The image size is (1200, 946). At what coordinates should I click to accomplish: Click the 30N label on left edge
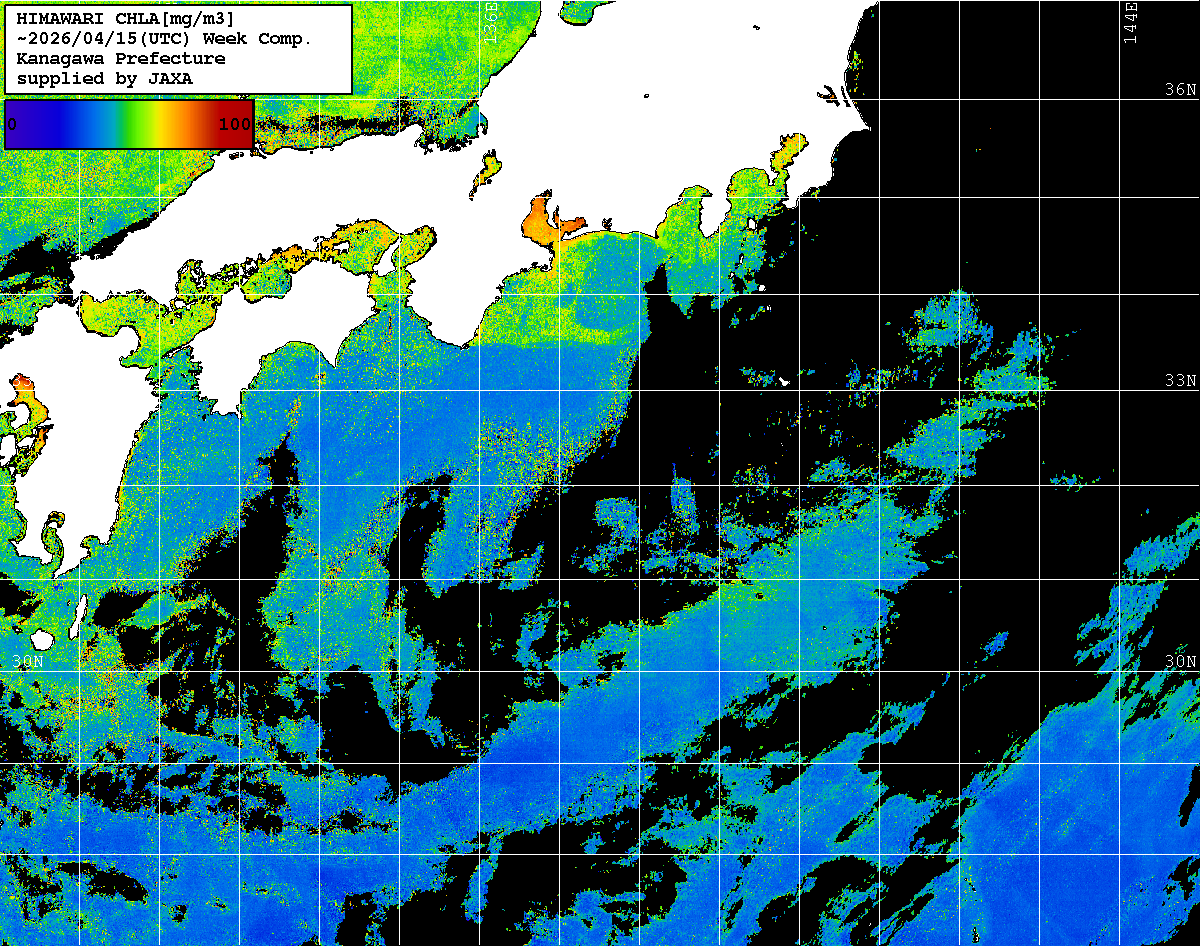click(29, 662)
